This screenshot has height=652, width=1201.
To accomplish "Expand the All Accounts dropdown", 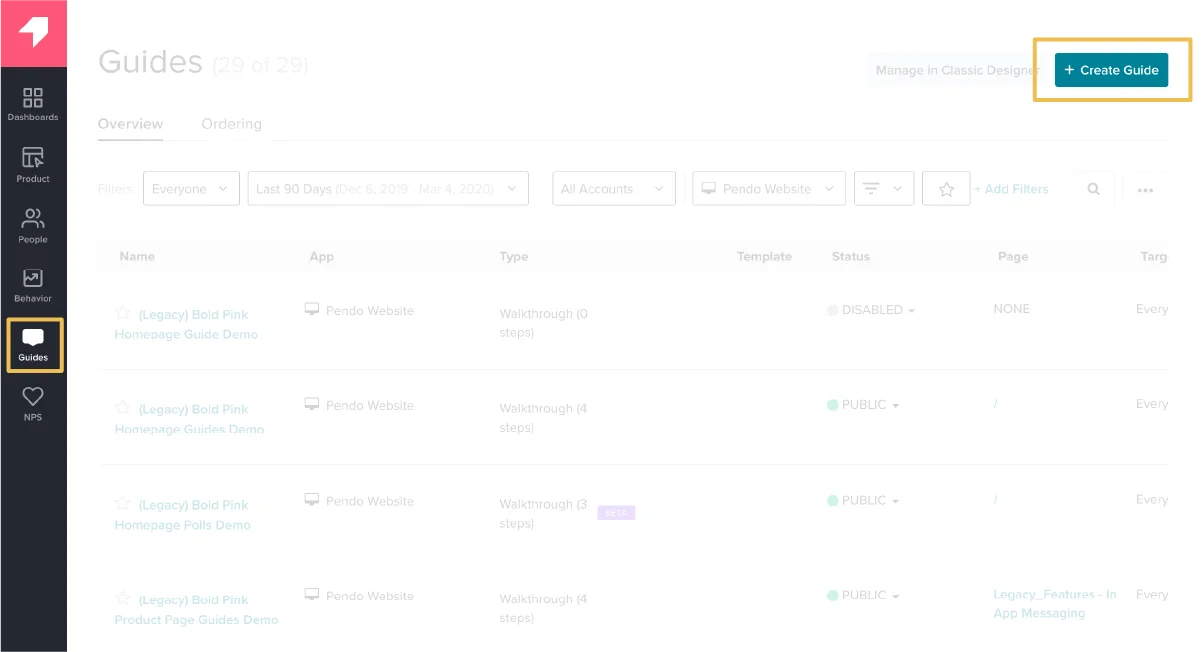I will [613, 189].
